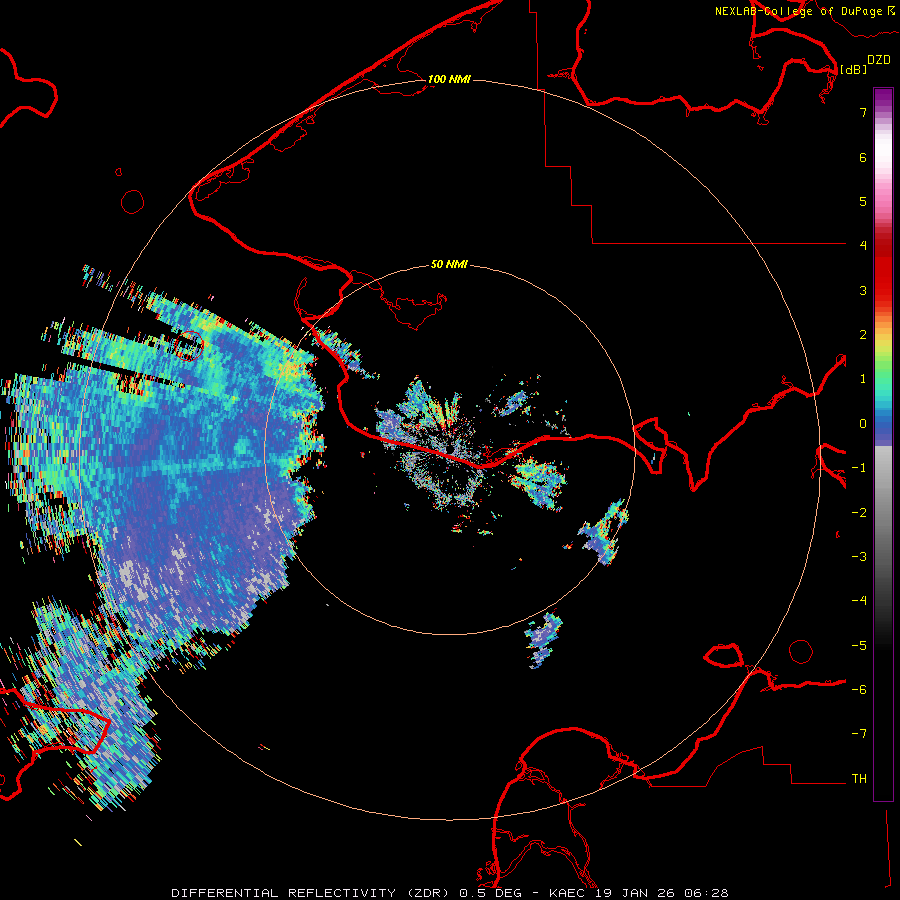This screenshot has width=900, height=900.
Task: Click the 50 NMI range ring label
Action: point(449,264)
